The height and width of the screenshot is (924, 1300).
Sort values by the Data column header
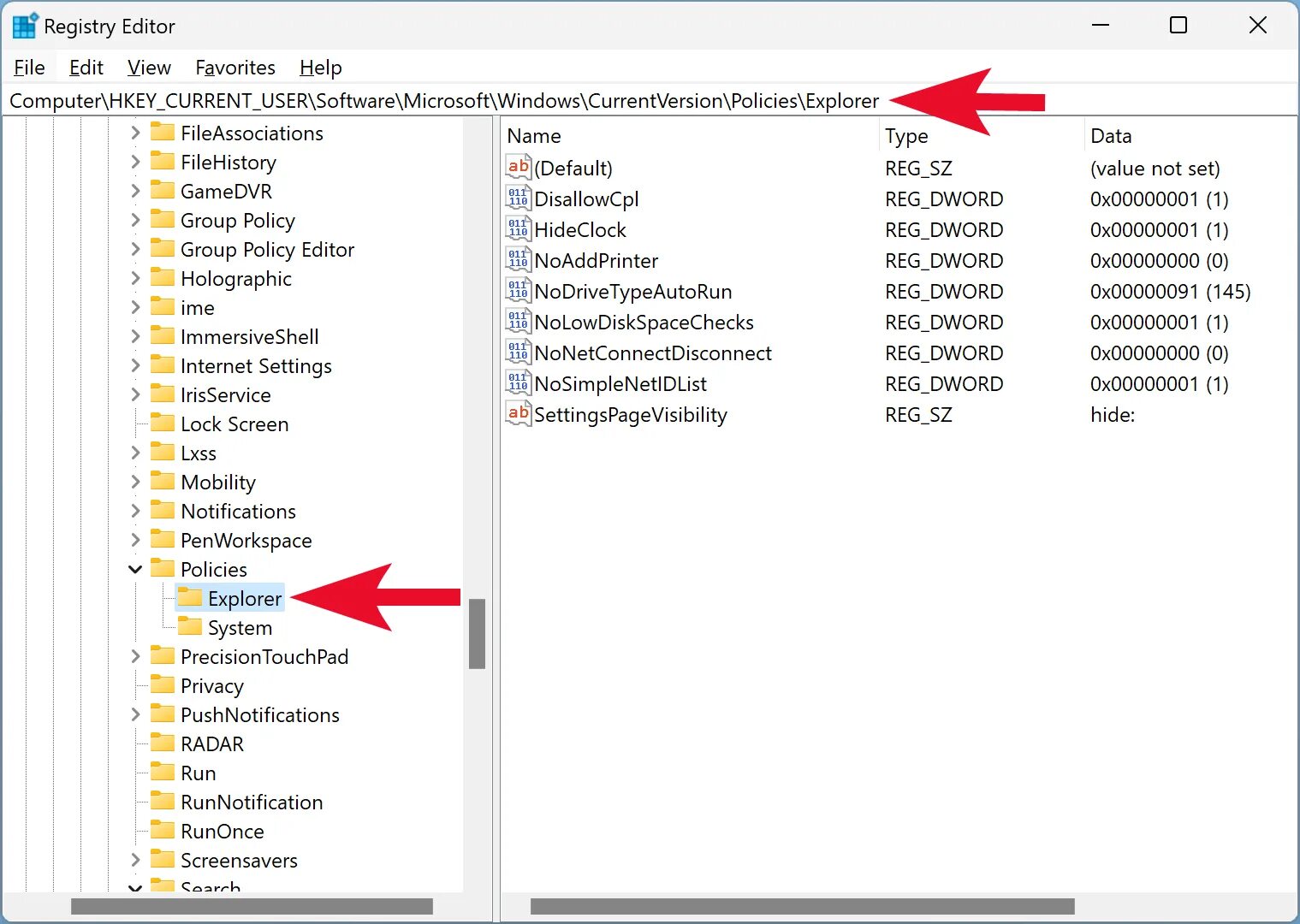(1190, 136)
